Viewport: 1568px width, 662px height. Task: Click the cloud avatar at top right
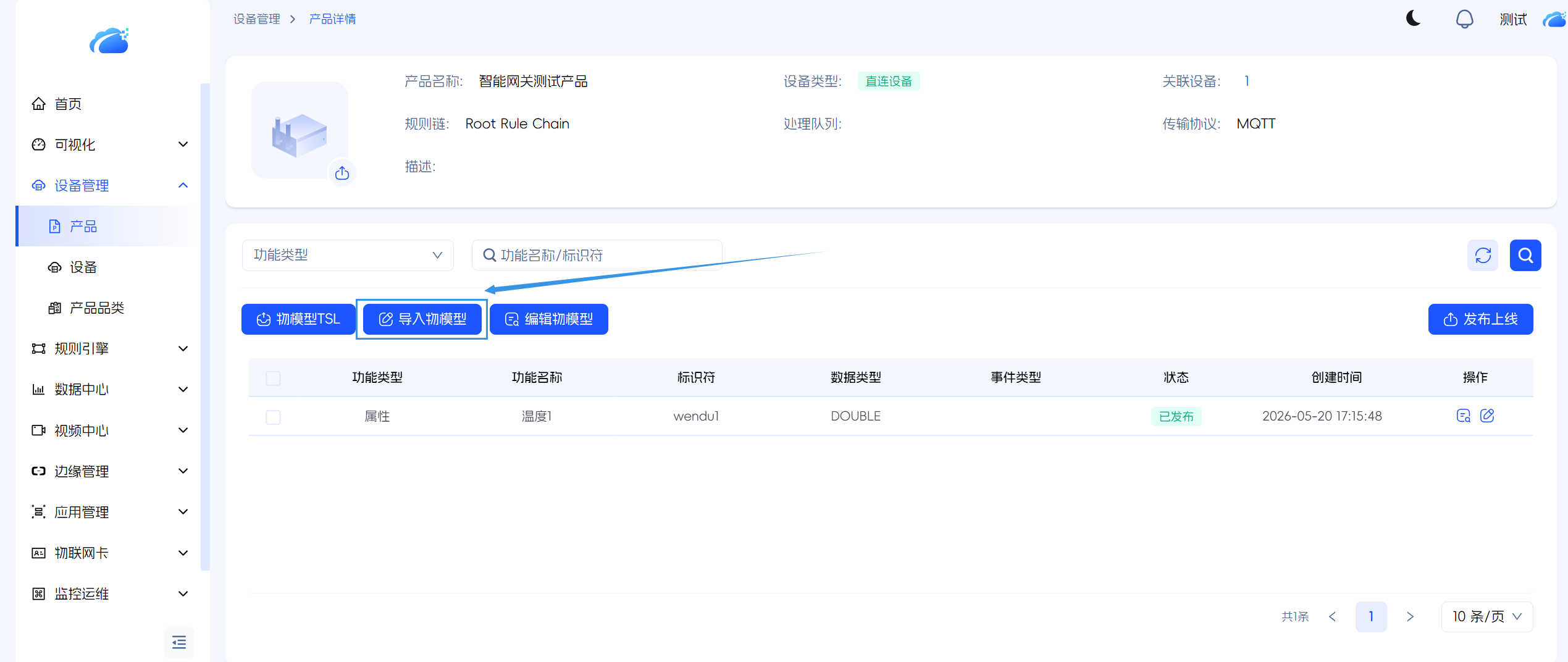1554,19
